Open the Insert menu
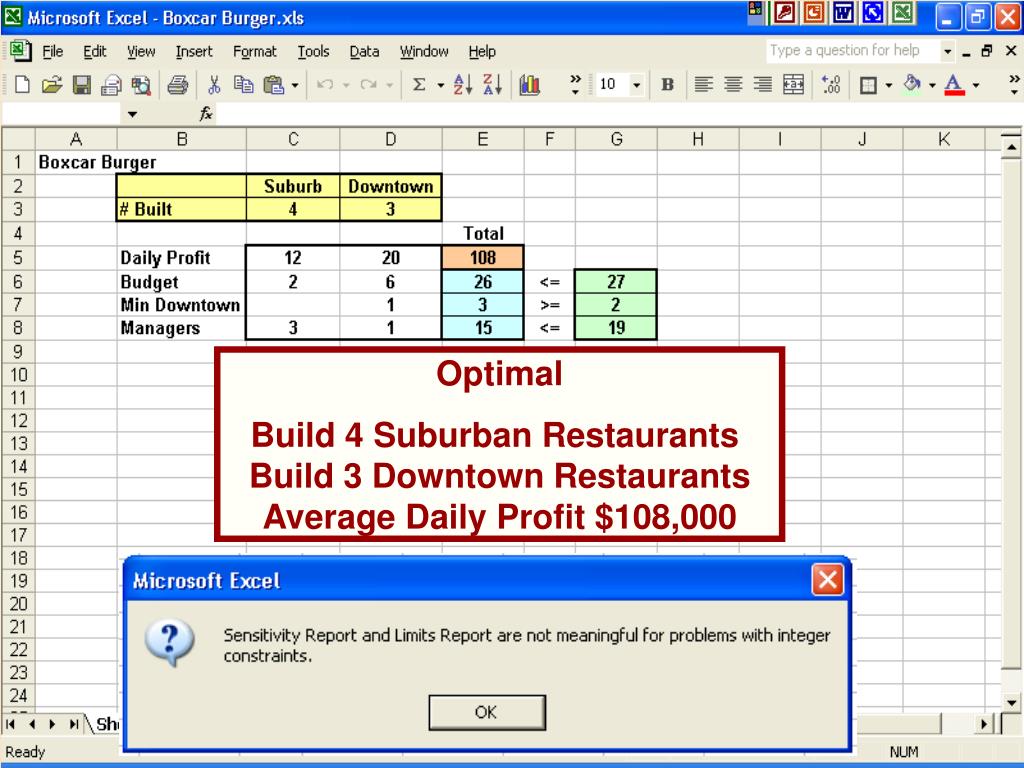Screen dimensions: 1024x768 click(194, 52)
